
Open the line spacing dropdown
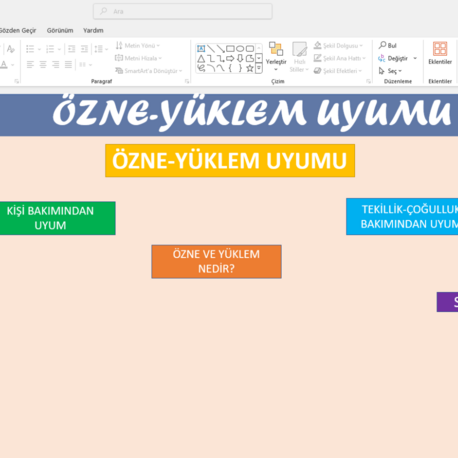click(x=101, y=49)
